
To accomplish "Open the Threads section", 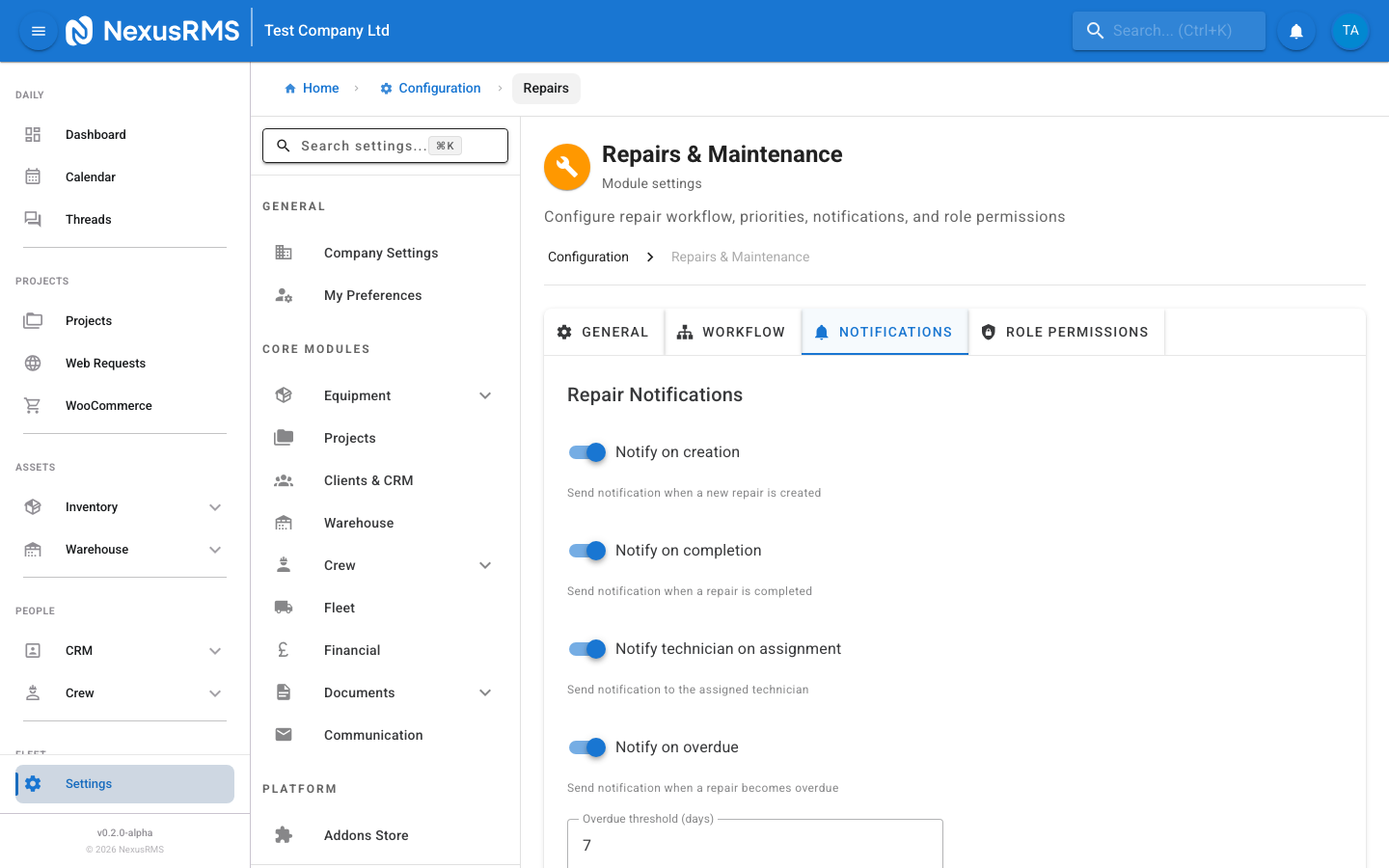I will pos(88,219).
